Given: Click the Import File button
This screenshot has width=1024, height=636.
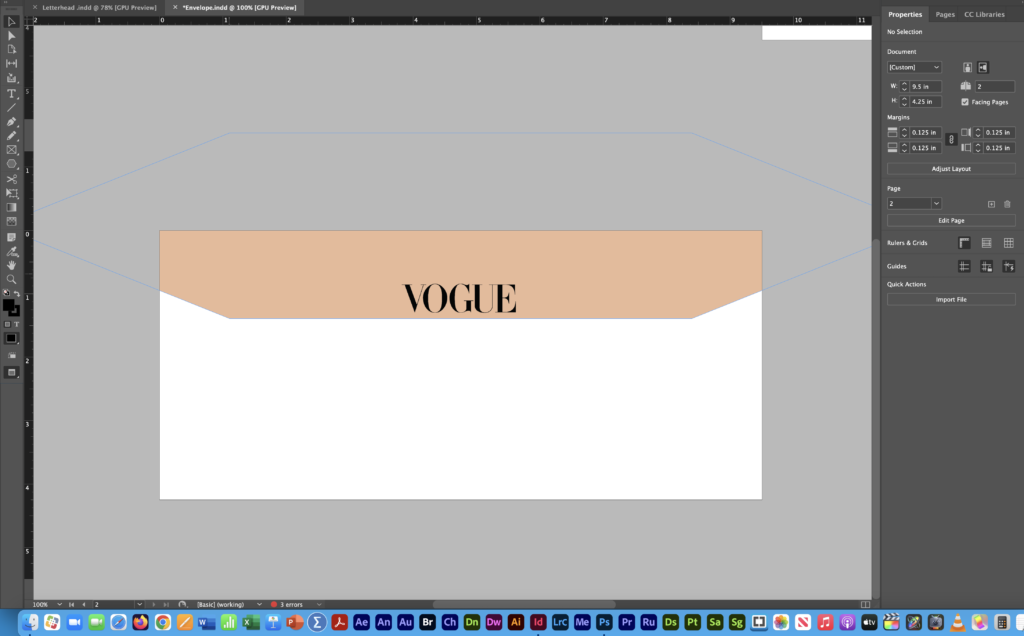Looking at the screenshot, I should 951,300.
